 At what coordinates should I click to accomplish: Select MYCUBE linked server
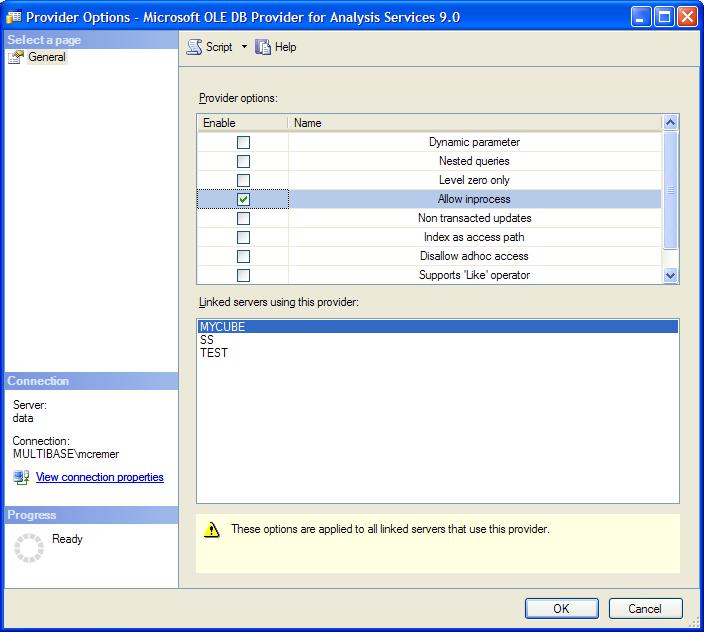click(x=222, y=327)
